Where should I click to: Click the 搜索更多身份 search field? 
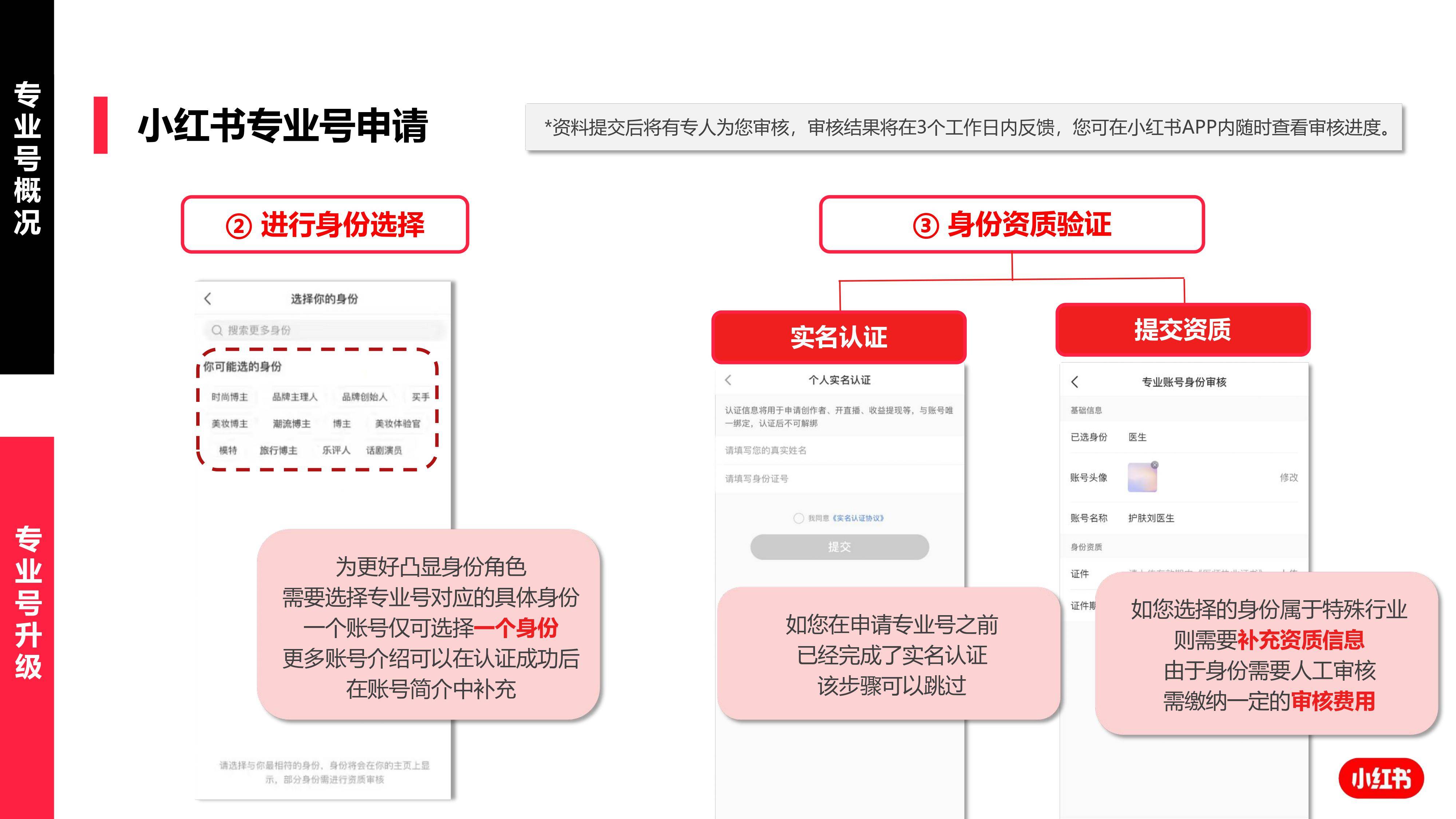[x=324, y=330]
